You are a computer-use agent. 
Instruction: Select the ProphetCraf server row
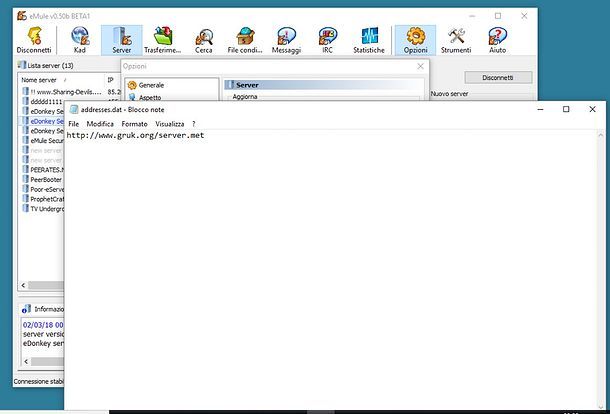pos(43,199)
